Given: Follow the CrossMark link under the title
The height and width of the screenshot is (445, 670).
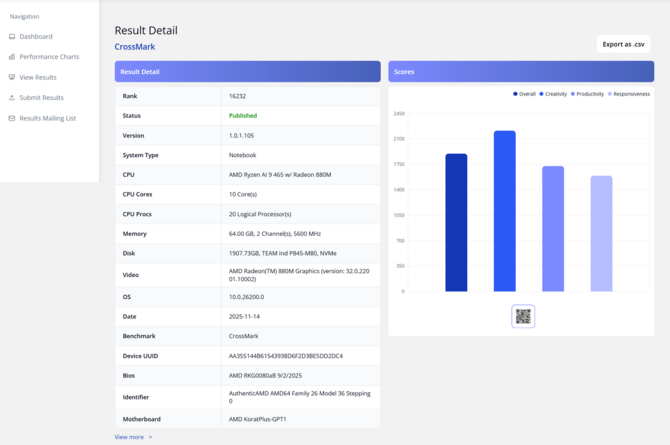Looking at the screenshot, I should click(135, 47).
